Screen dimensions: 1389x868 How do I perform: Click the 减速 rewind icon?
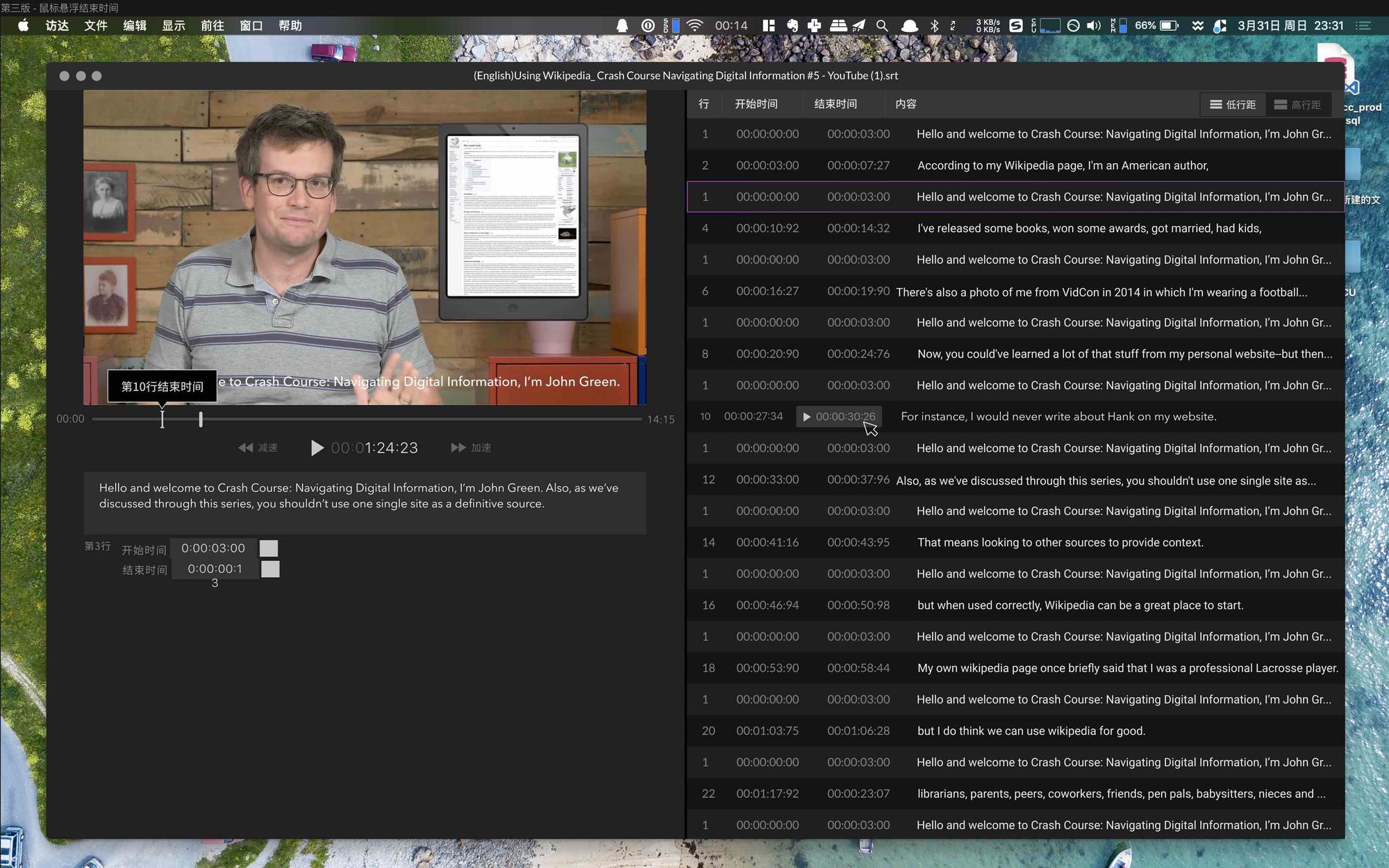246,448
